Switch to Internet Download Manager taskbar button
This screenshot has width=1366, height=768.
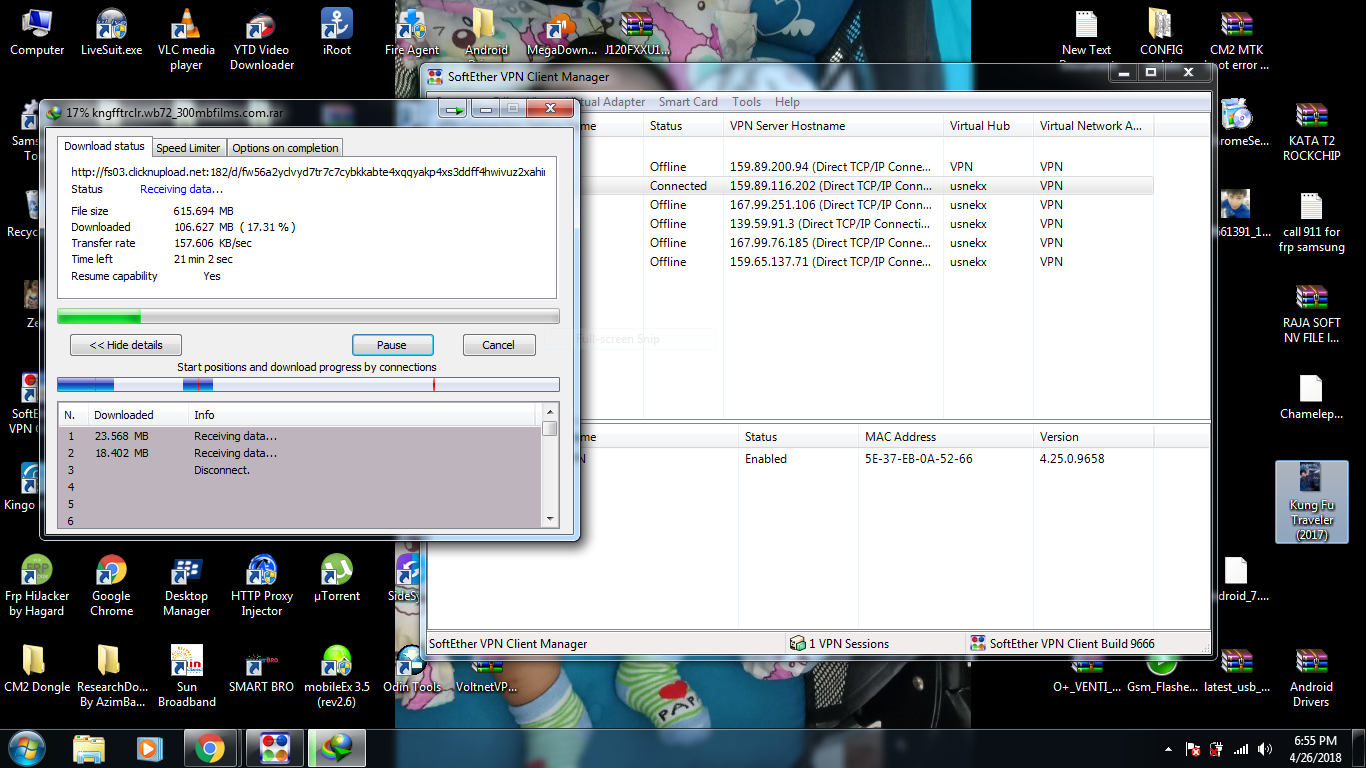[x=335, y=748]
